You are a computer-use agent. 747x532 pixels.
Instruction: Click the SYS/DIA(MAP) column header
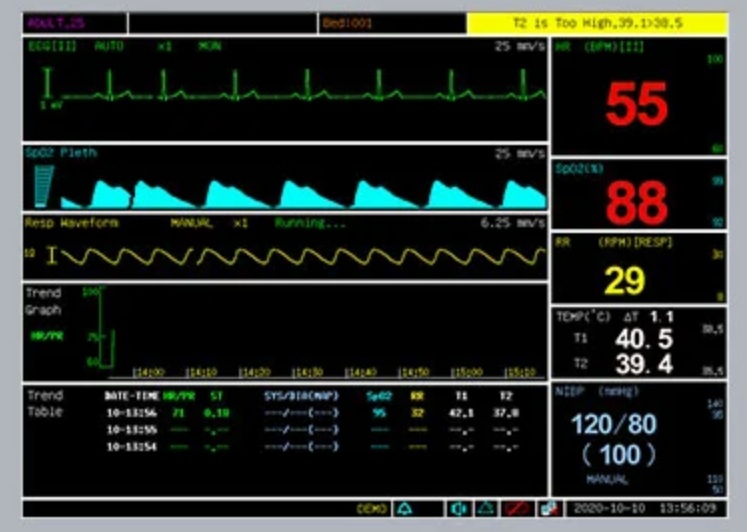tap(302, 396)
